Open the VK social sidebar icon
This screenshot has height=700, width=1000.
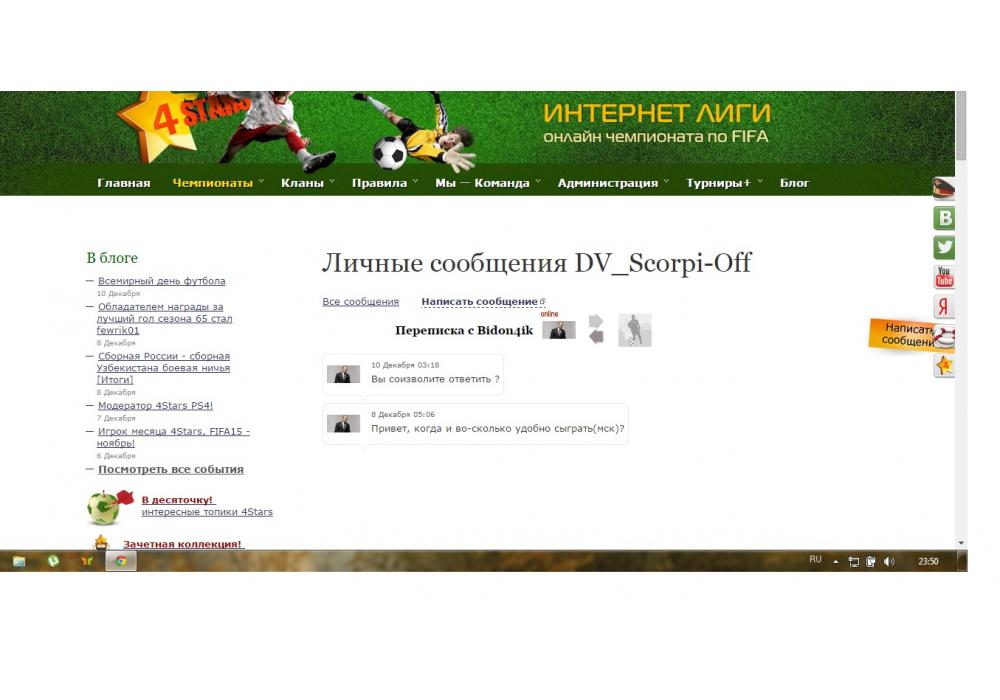point(943,218)
